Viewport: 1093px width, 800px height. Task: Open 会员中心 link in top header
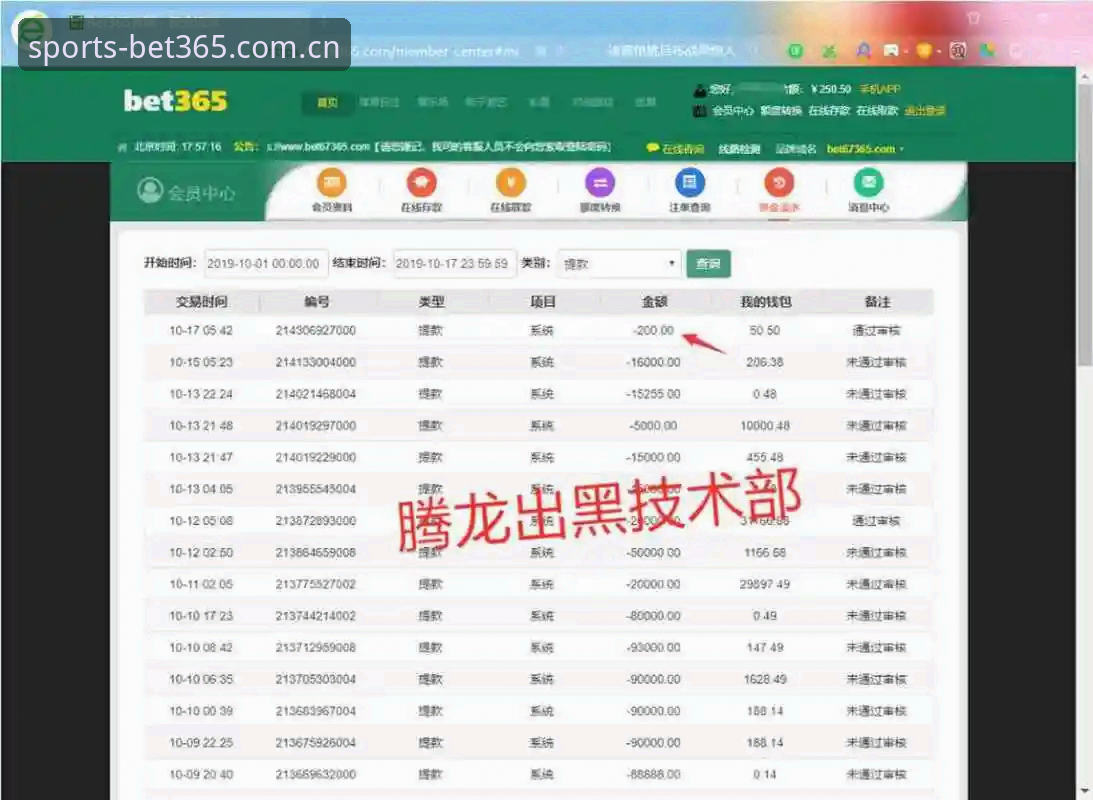point(733,110)
